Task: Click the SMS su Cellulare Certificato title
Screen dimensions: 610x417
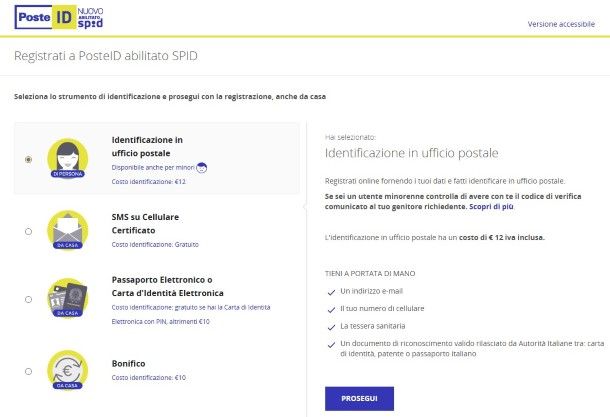Action: [145, 224]
